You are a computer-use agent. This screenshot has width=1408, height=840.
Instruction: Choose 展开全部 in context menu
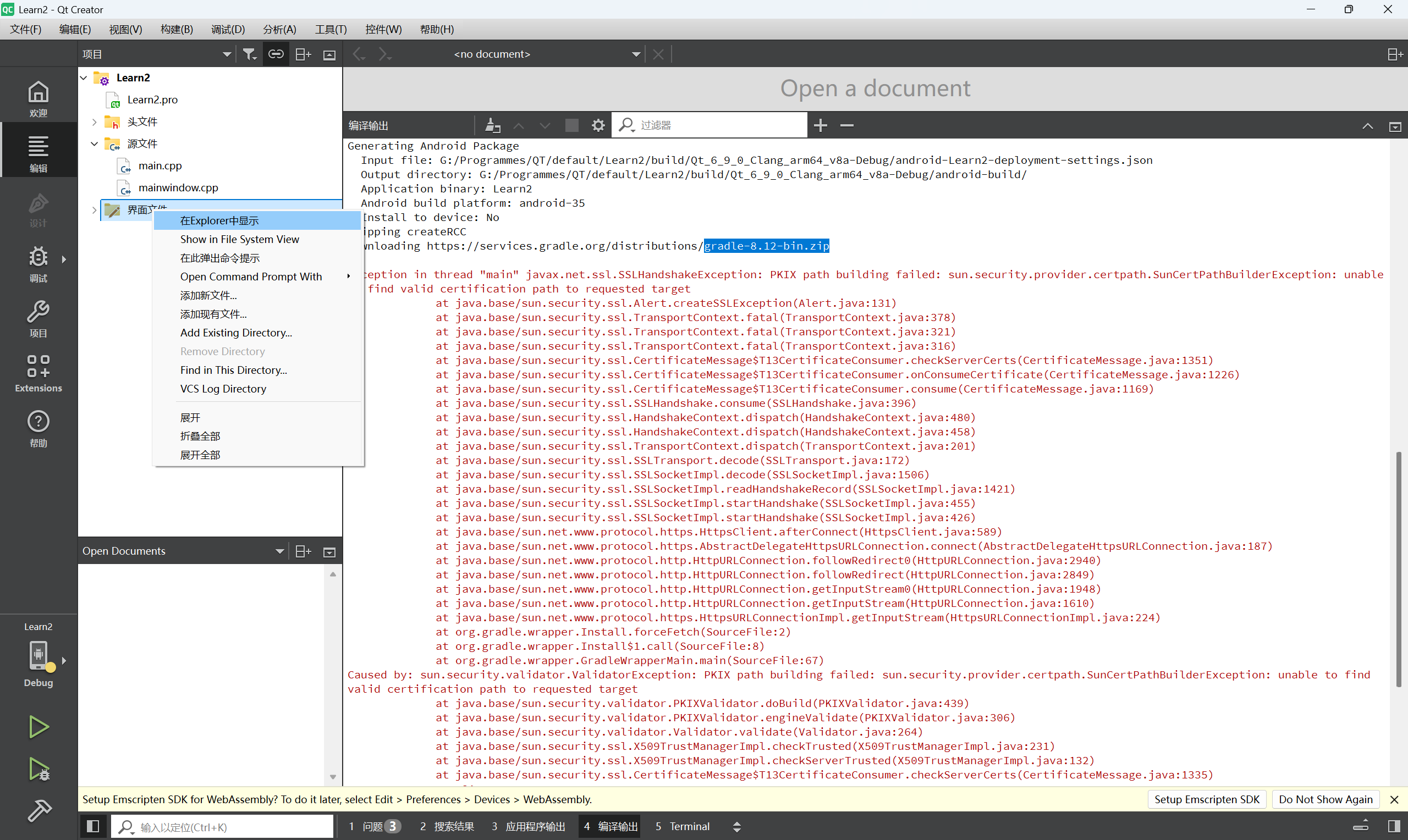pyautogui.click(x=257, y=455)
